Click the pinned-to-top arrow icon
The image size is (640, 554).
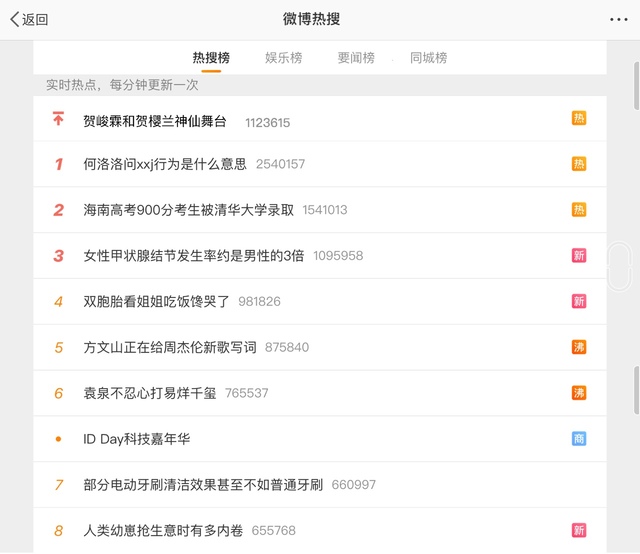pyautogui.click(x=58, y=119)
